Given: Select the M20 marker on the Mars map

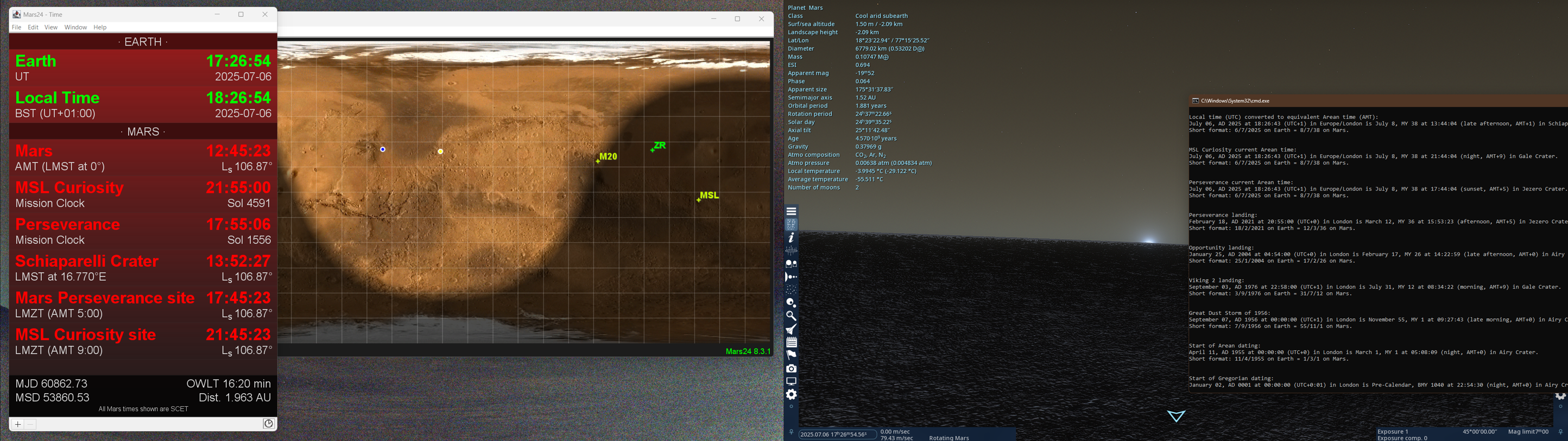Looking at the screenshot, I should coord(607,157).
